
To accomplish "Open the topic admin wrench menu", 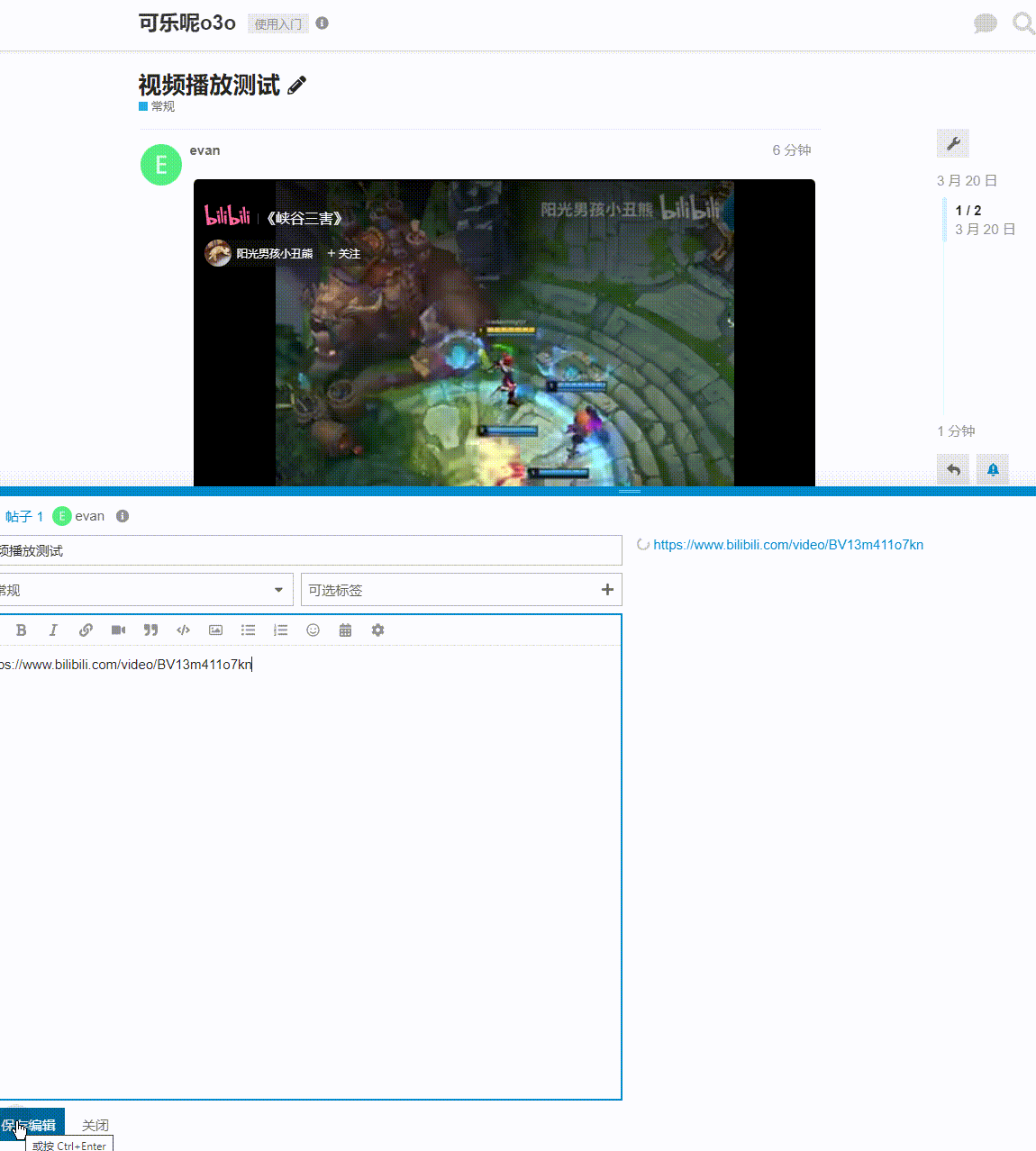I will click(x=953, y=143).
